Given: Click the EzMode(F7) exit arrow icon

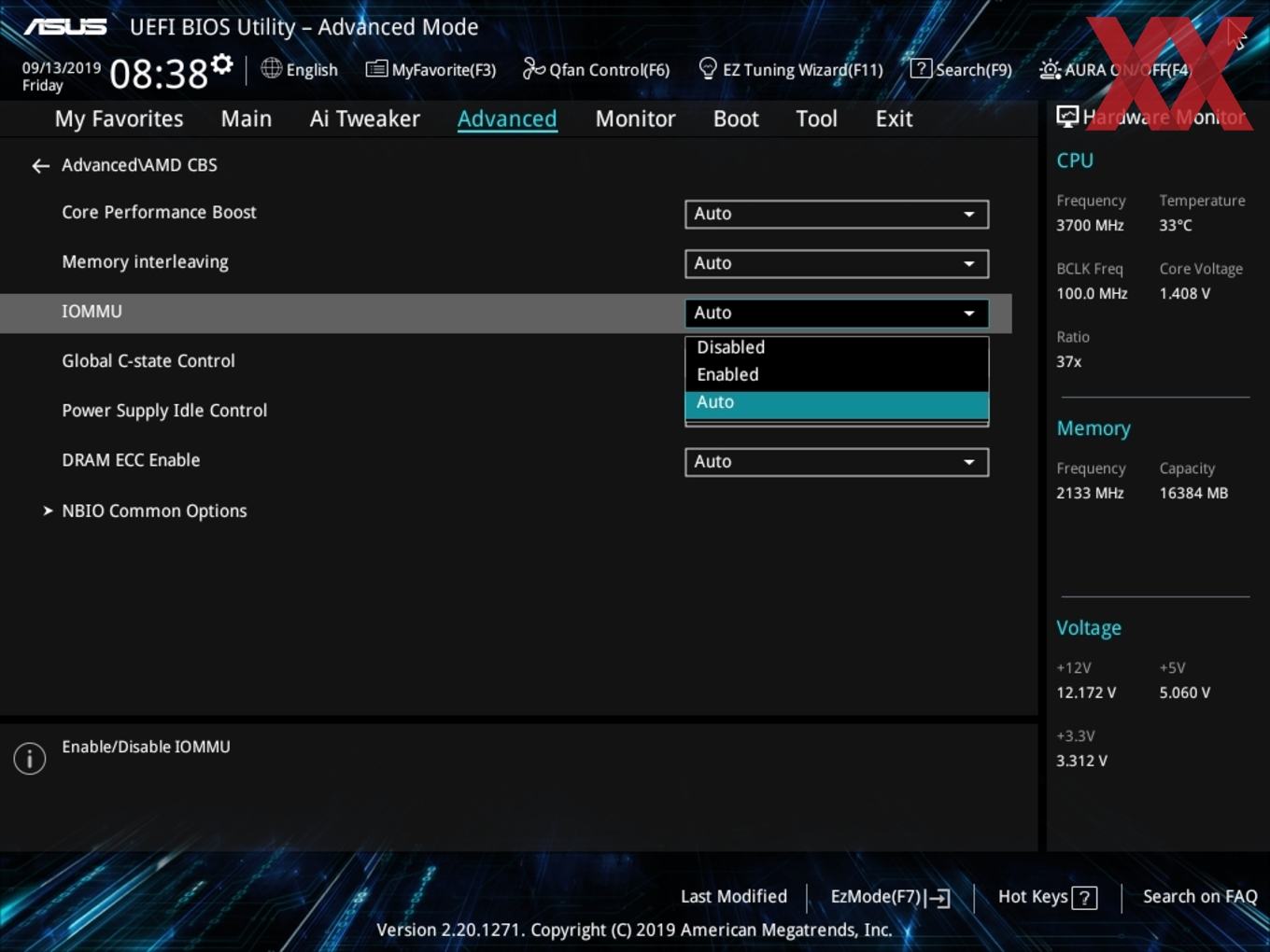Looking at the screenshot, I should pos(938,898).
